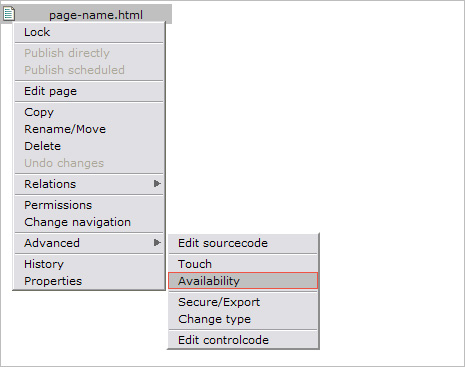
Task: Choose Edit sourcecode in the submenu
Action: (x=243, y=243)
